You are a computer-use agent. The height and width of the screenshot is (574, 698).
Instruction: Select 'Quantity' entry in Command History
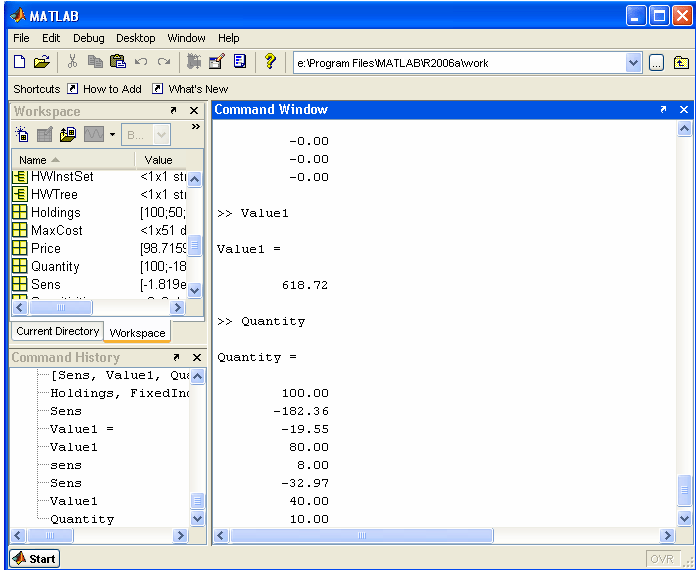[x=82, y=519]
